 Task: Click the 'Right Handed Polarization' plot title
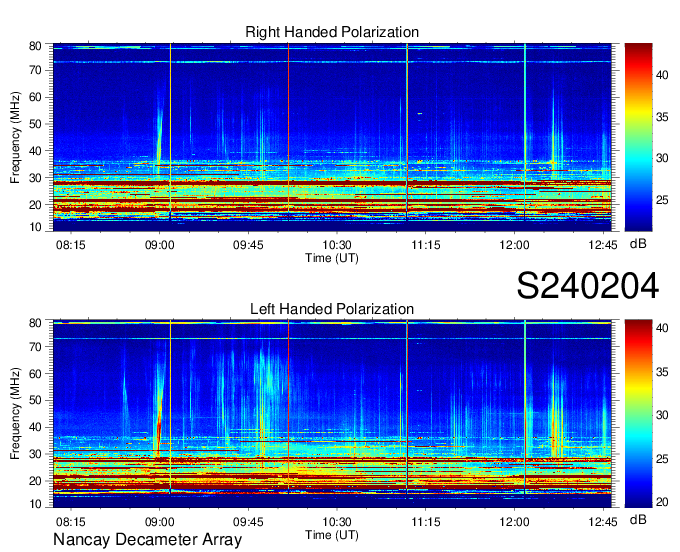click(332, 32)
